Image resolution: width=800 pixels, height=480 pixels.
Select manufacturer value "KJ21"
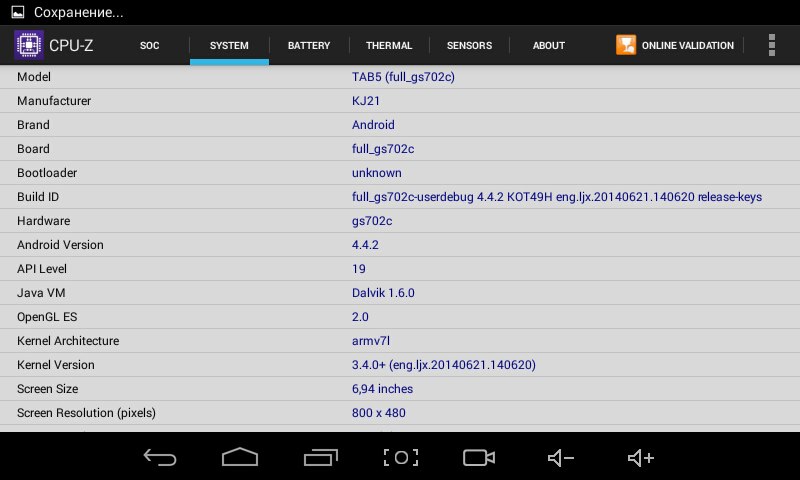366,100
